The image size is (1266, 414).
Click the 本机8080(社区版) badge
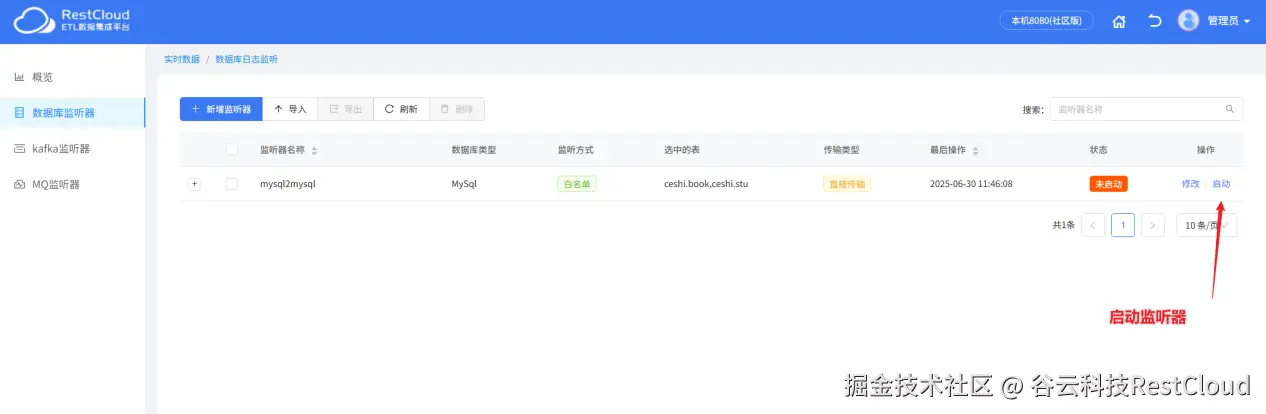tap(1047, 20)
